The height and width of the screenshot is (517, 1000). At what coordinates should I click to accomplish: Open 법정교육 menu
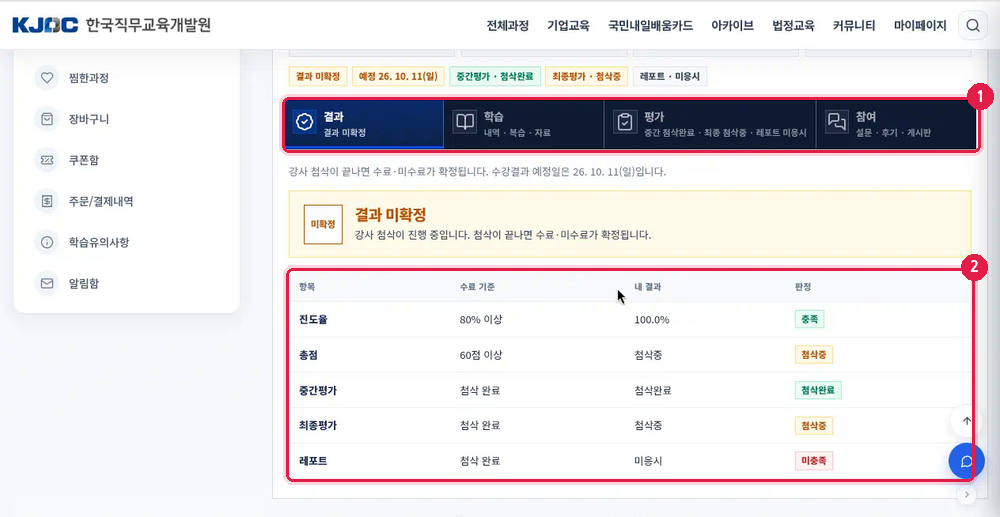click(x=793, y=25)
